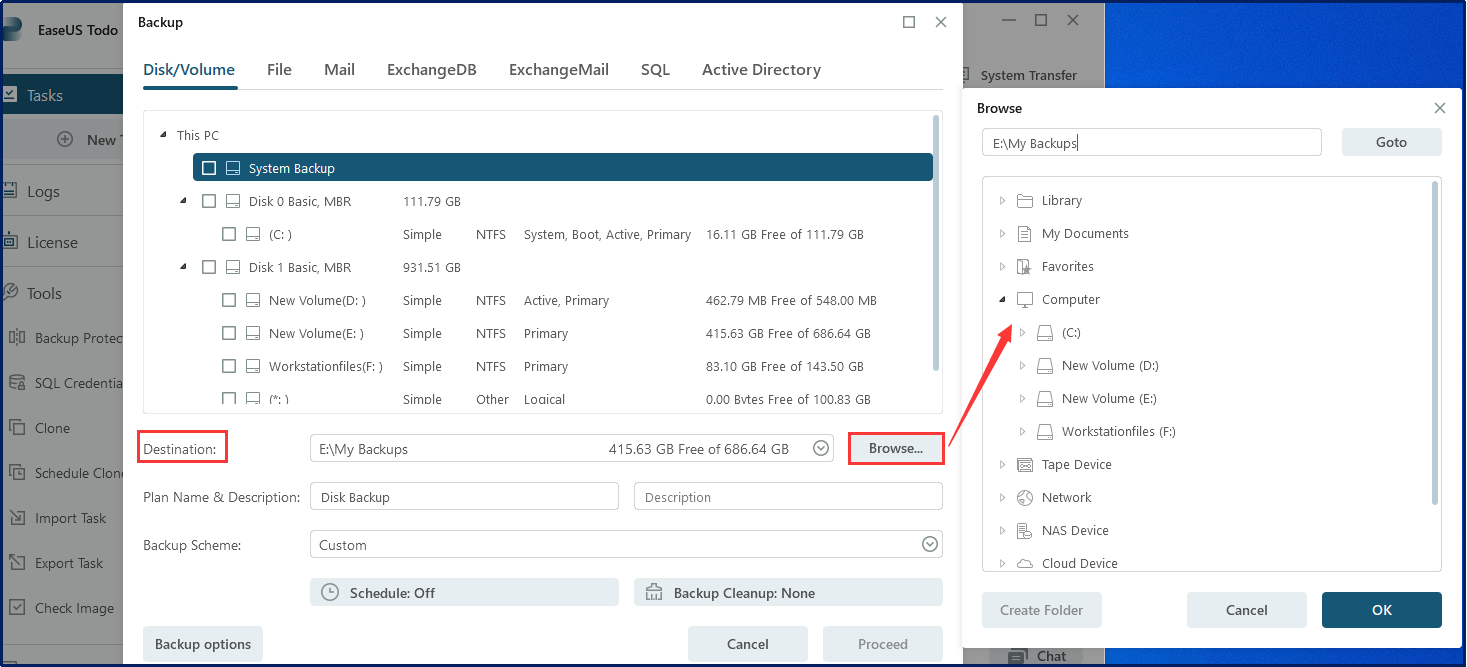Click the Clone icon in sidebar
The image size is (1467, 667).
tap(16, 428)
